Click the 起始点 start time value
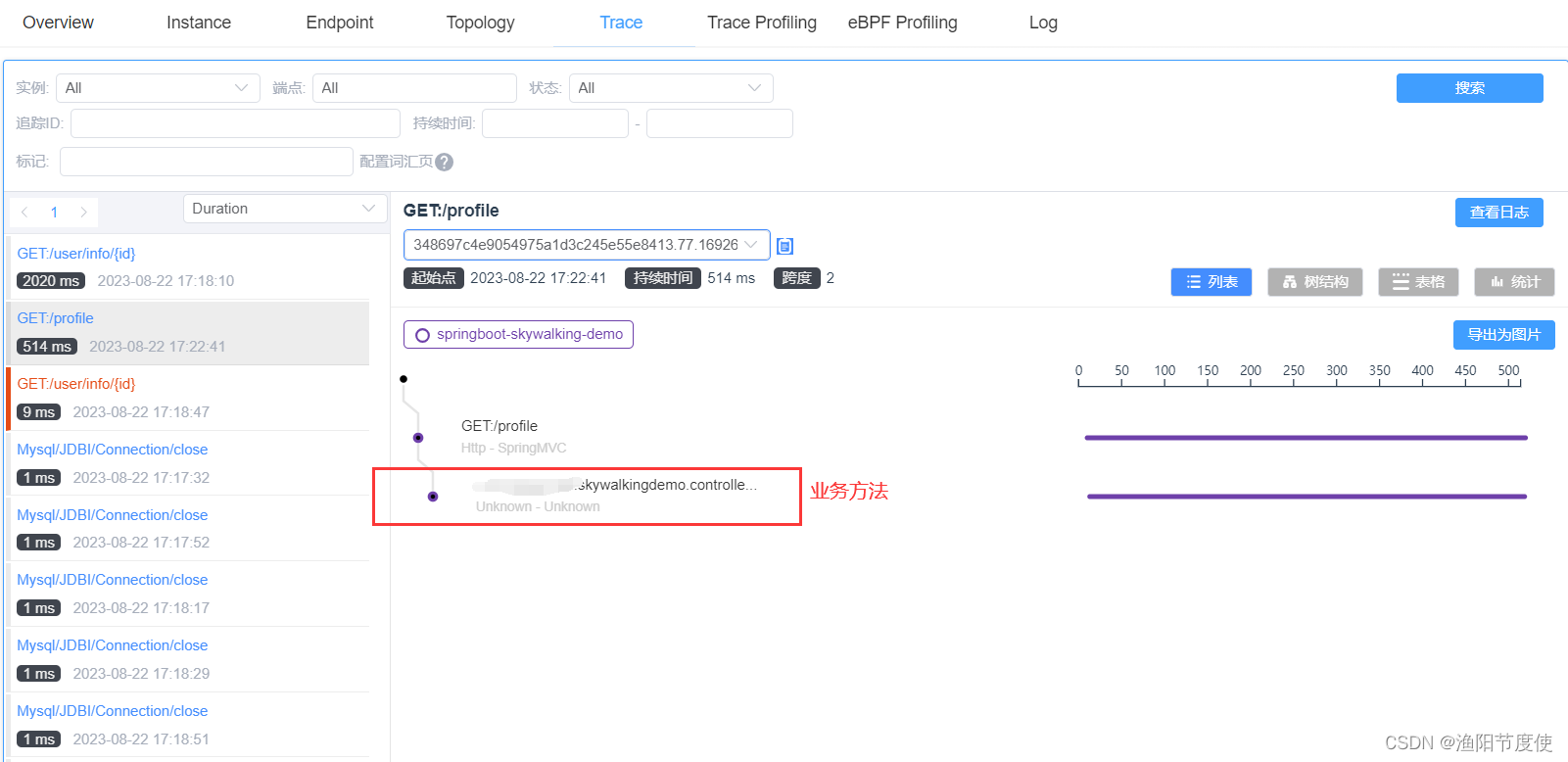This screenshot has height=762, width=1568. pos(539,278)
